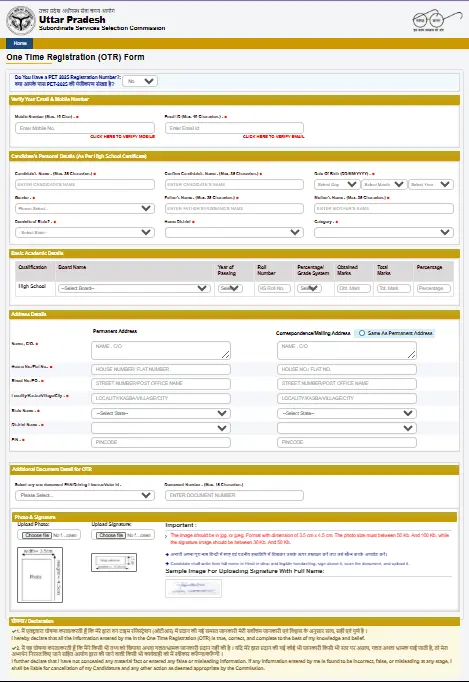
Task: Open the Permanent Address District dropdown
Action: 161,428
